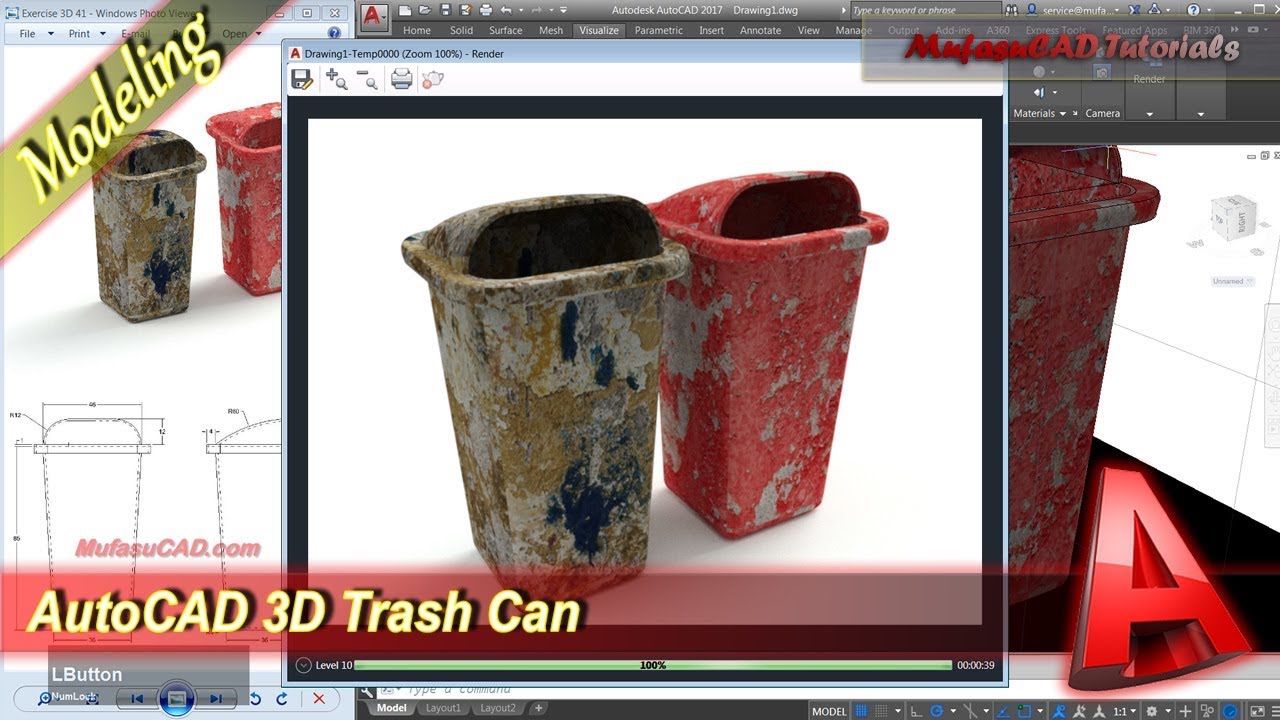Save the rendered image in Render window
Image resolution: width=1280 pixels, height=720 pixels.
(301, 79)
